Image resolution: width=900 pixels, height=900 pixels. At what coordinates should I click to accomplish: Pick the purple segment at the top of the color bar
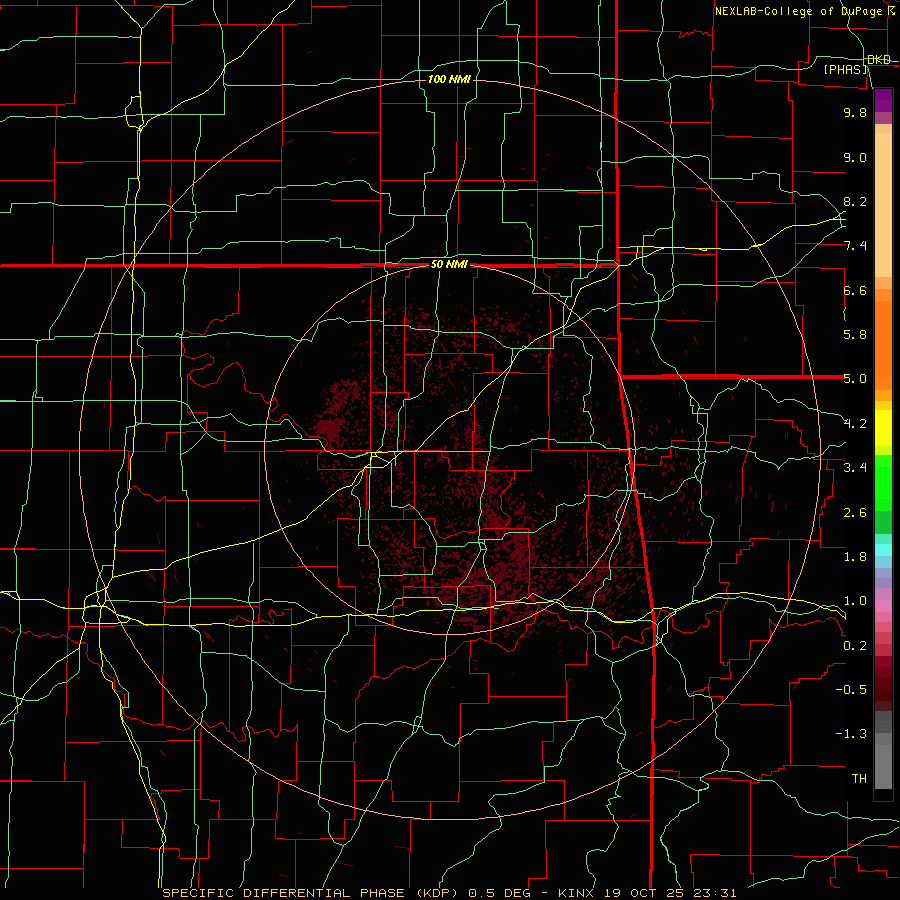click(883, 100)
